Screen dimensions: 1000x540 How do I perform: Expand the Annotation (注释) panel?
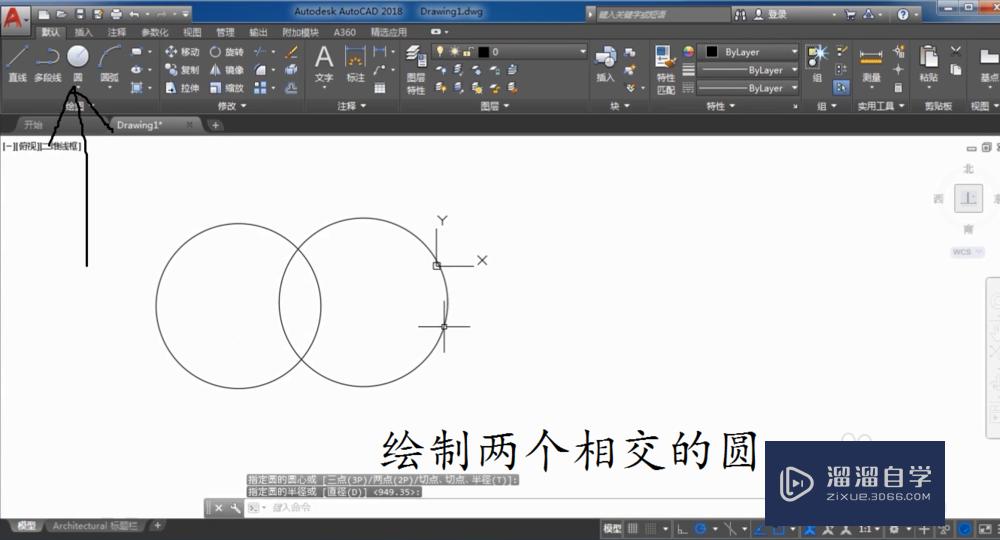[352, 106]
